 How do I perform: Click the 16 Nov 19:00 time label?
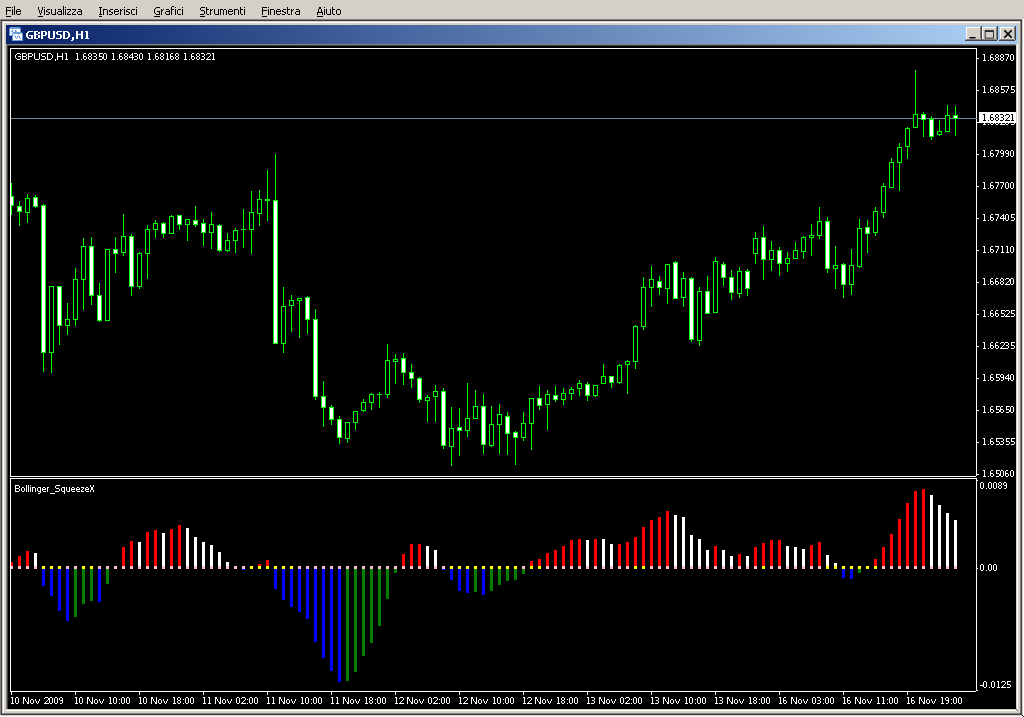pyautogui.click(x=934, y=701)
